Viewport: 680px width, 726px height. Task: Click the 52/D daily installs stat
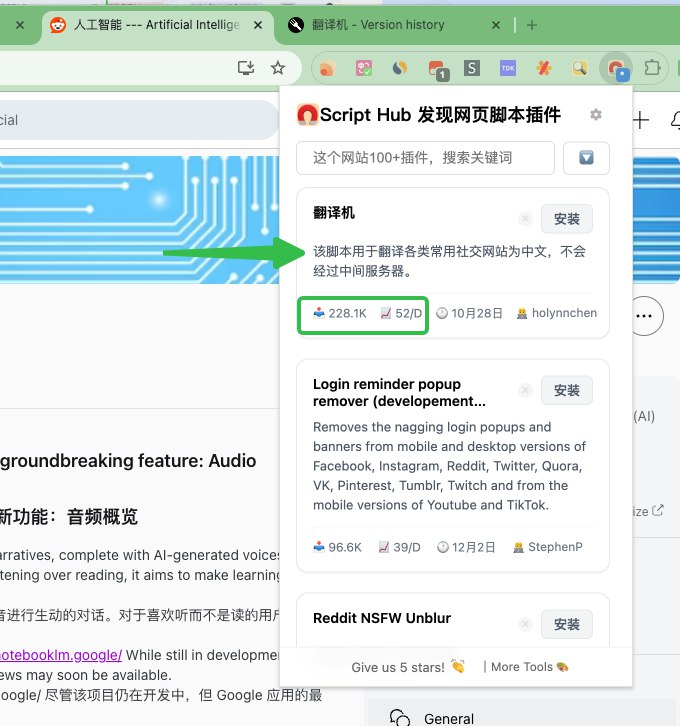[401, 313]
